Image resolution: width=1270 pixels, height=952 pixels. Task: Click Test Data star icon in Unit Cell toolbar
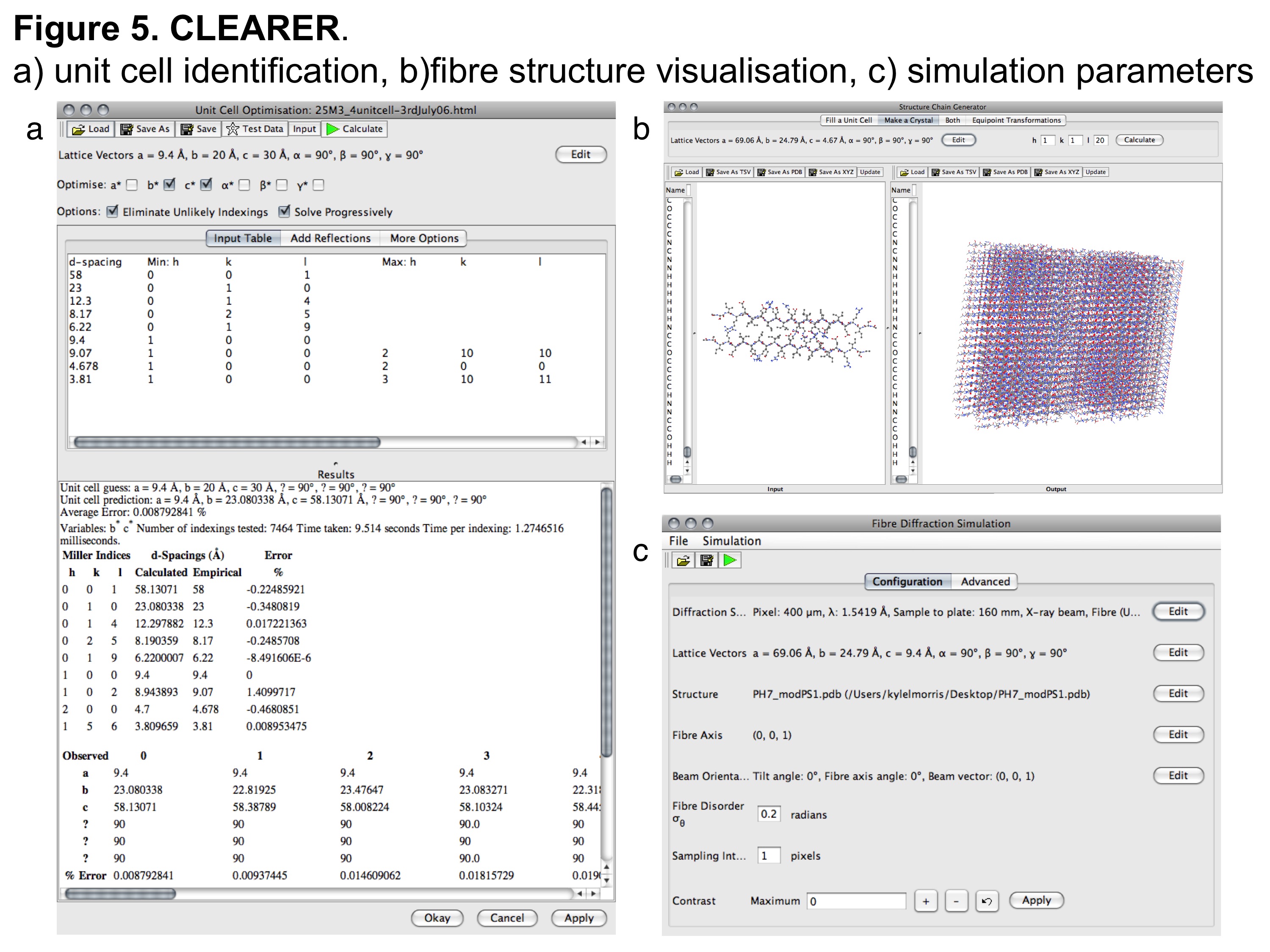pyautogui.click(x=232, y=129)
